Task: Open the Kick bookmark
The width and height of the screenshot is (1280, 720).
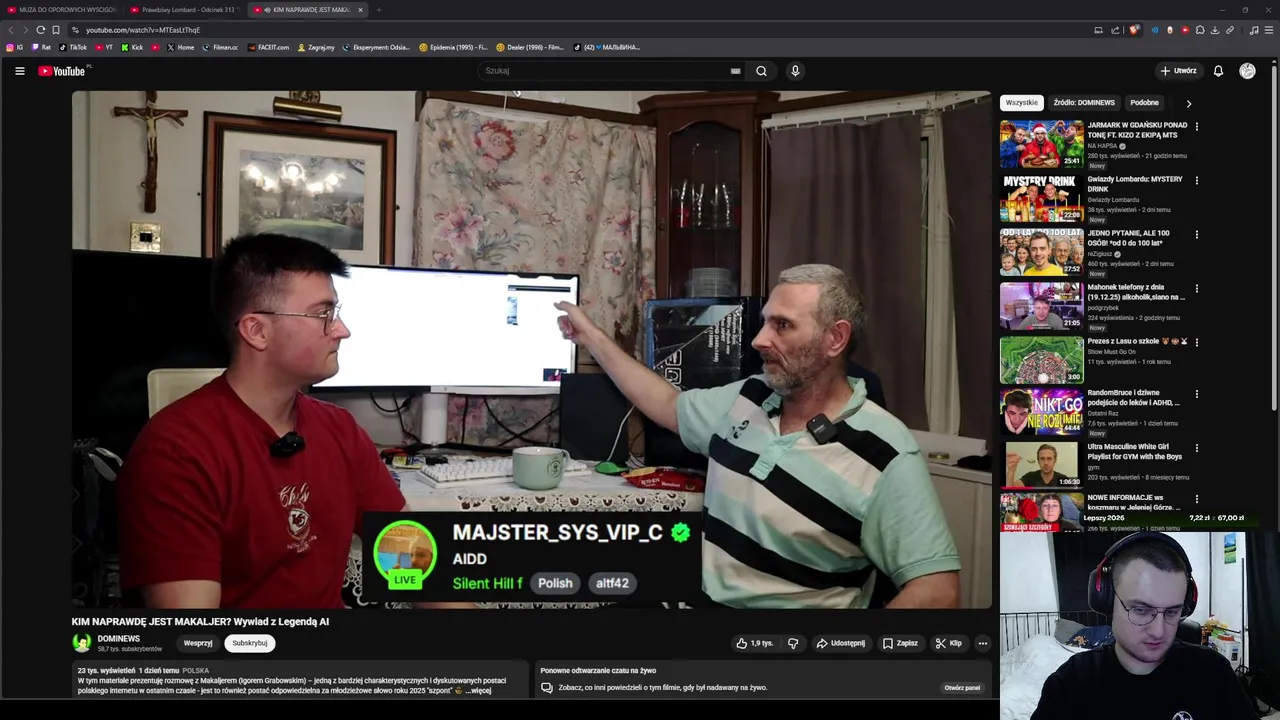Action: [133, 47]
